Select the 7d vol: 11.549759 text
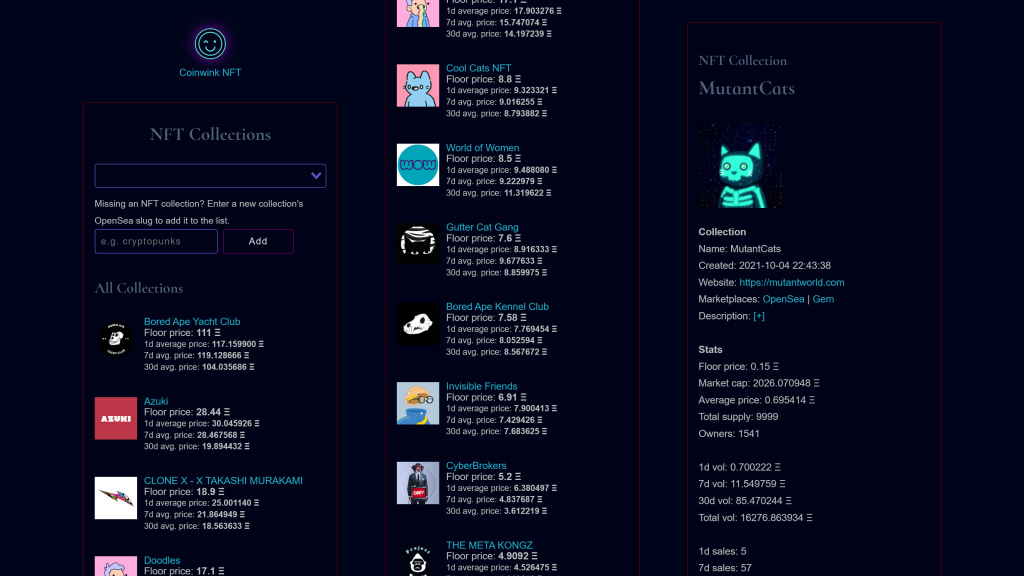 coord(741,484)
